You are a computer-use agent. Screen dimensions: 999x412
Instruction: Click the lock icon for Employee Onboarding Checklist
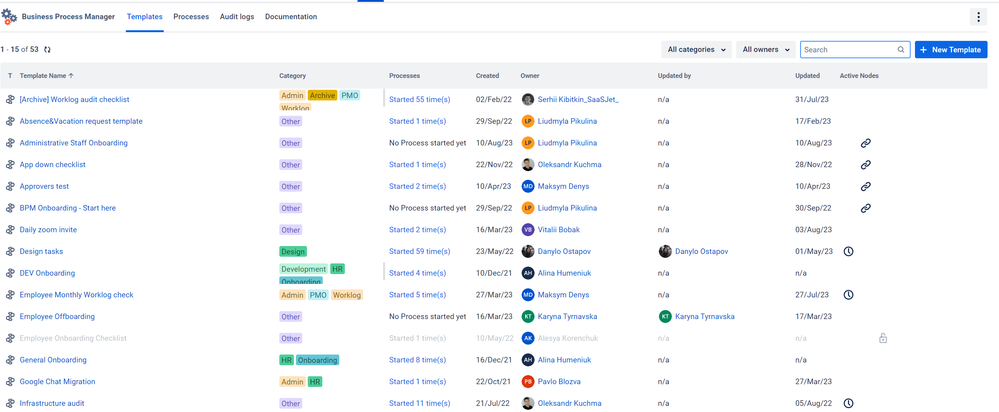coord(883,338)
